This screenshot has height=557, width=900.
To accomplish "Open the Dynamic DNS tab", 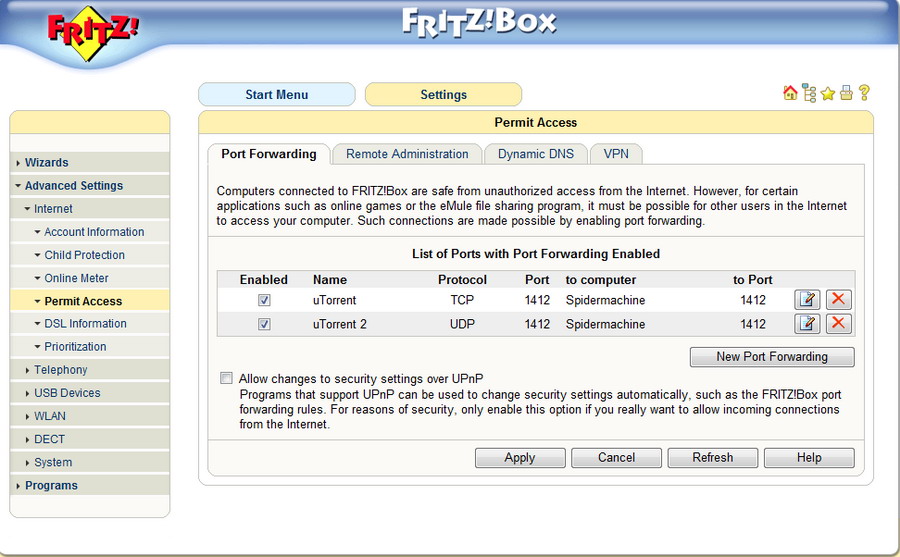I will click(x=536, y=154).
